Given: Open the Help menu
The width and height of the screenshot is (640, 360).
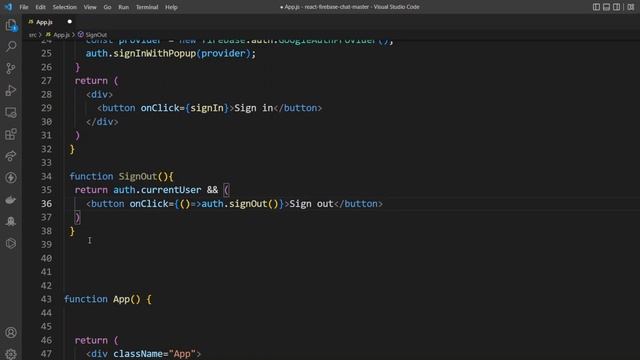Looking at the screenshot, I should (171, 7).
